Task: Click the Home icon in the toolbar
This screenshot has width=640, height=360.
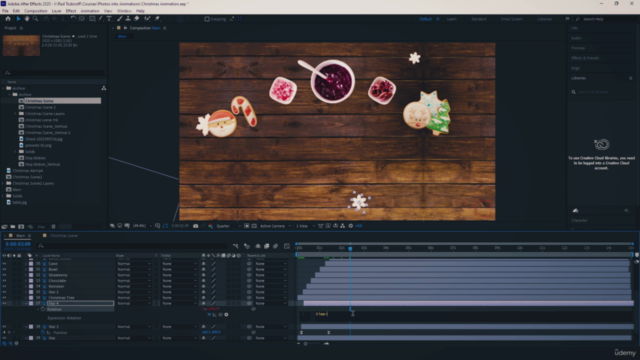Action: [8, 19]
